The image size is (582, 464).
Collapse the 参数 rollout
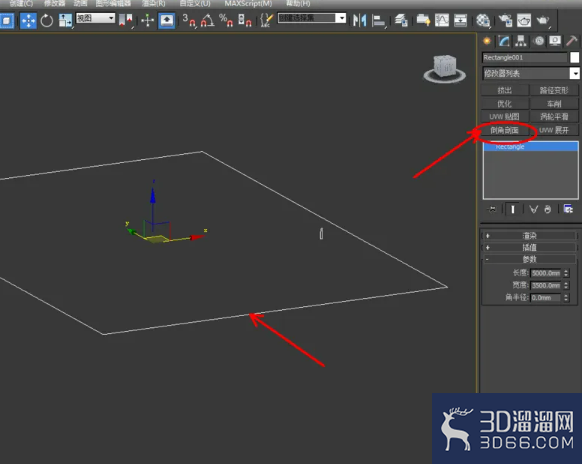click(x=529, y=259)
